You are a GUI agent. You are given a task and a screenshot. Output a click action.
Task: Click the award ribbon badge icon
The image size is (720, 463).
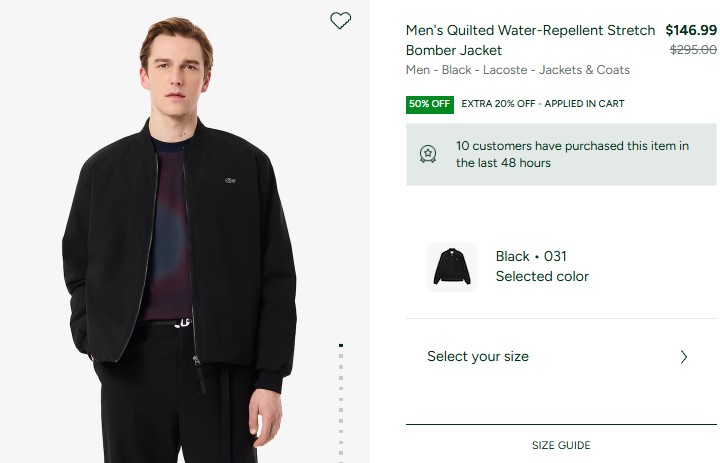[428, 154]
